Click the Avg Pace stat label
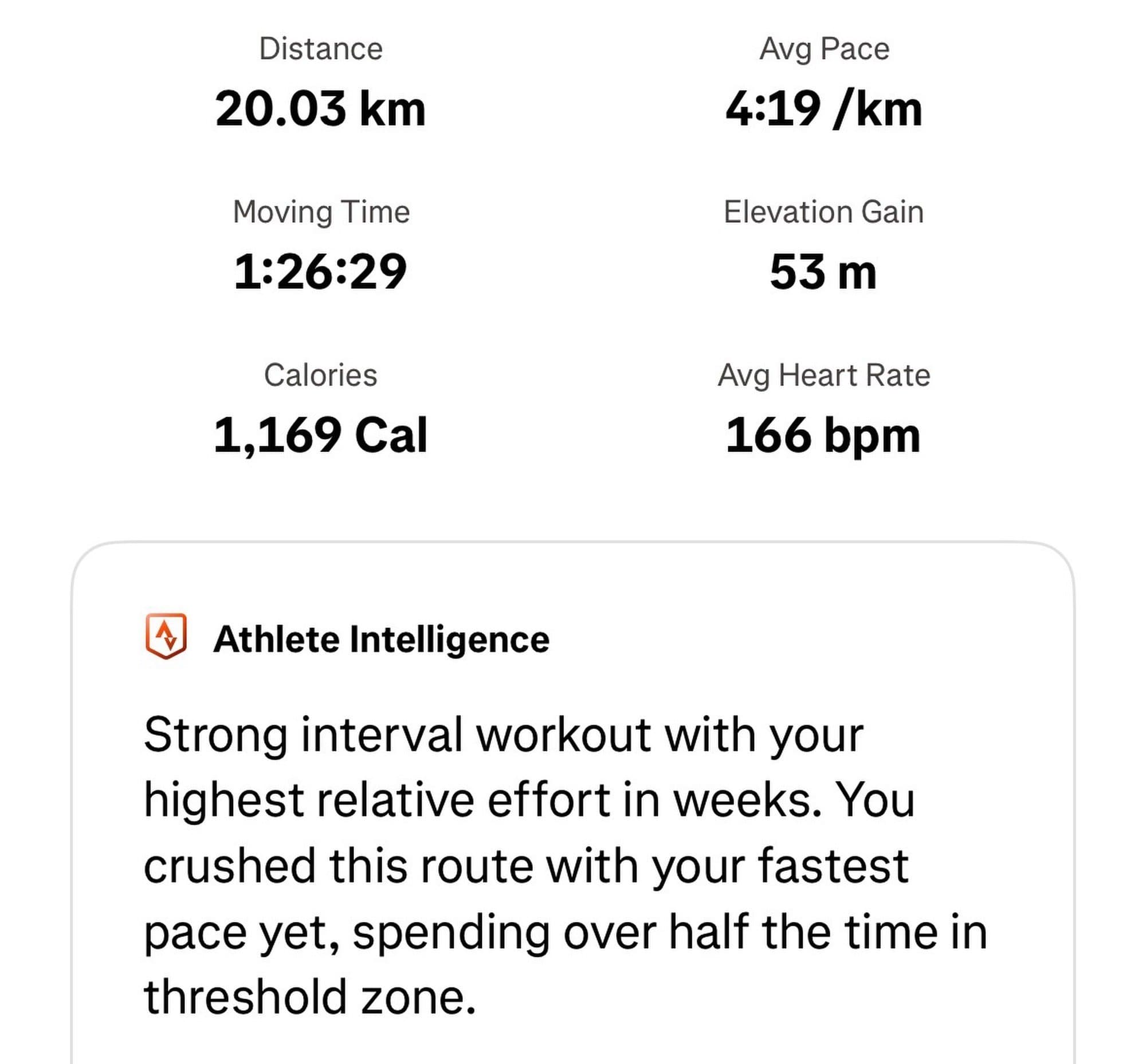Screen dimensions: 1146x1064 point(823,49)
